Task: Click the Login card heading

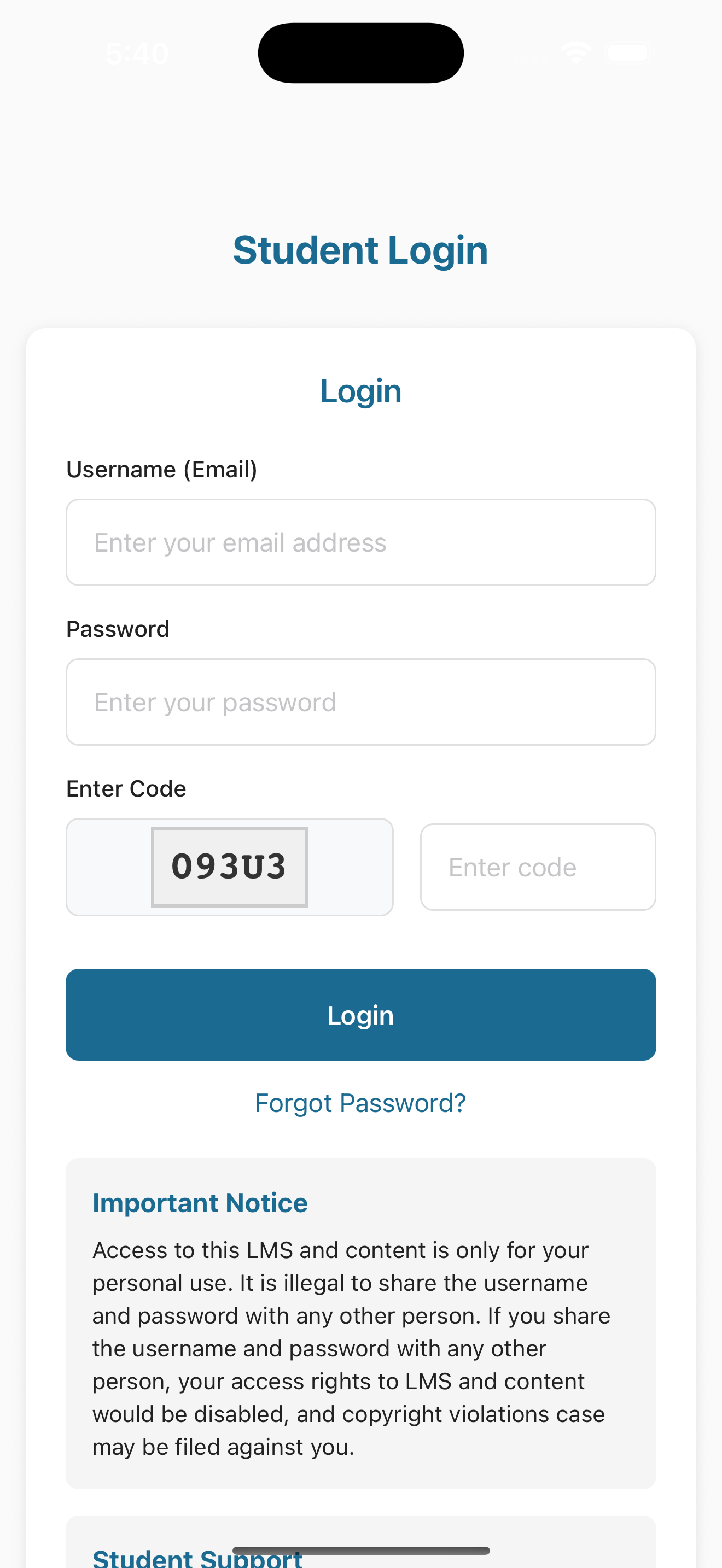Action: 360,390
